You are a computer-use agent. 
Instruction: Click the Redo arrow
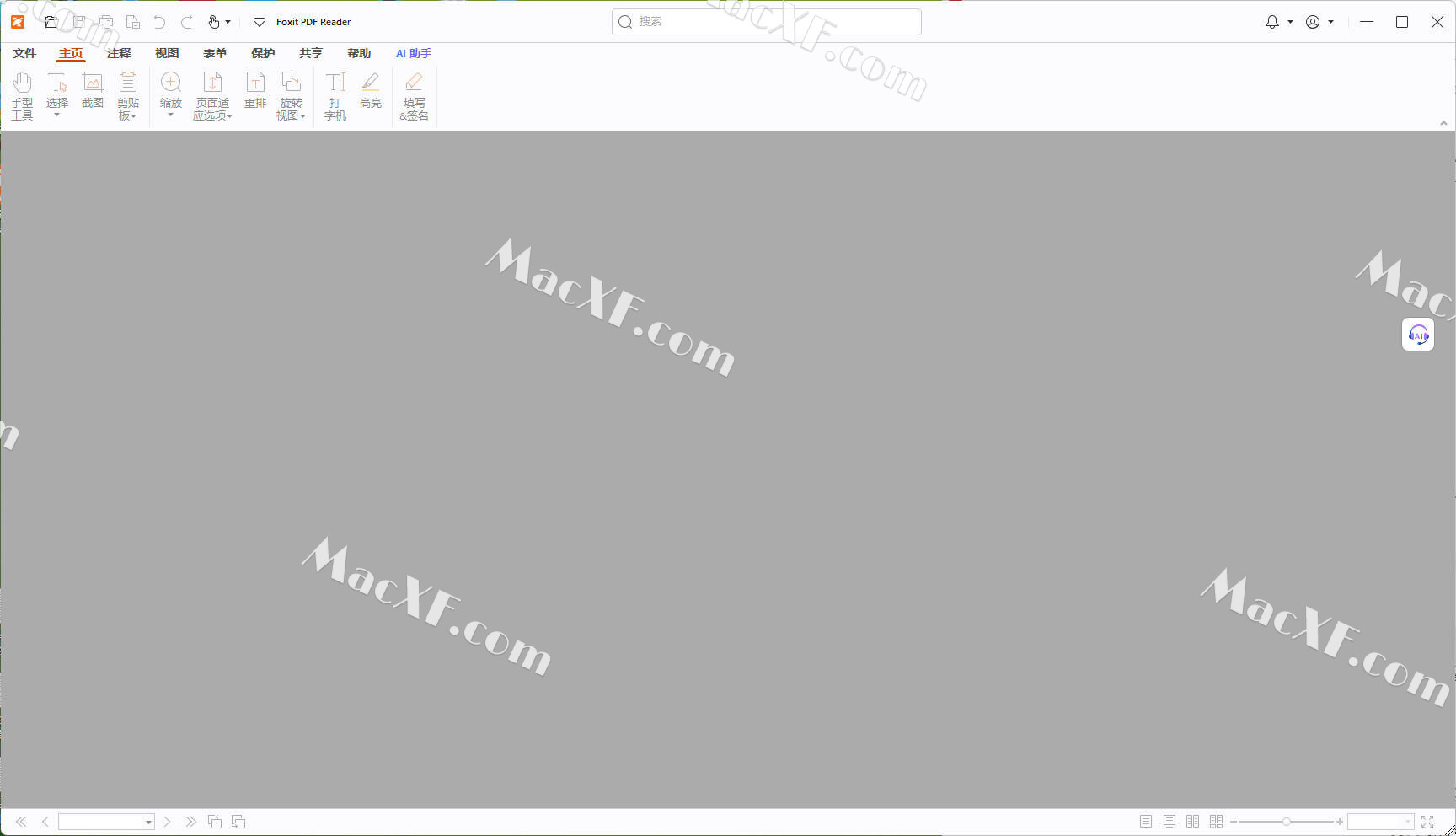(x=187, y=22)
